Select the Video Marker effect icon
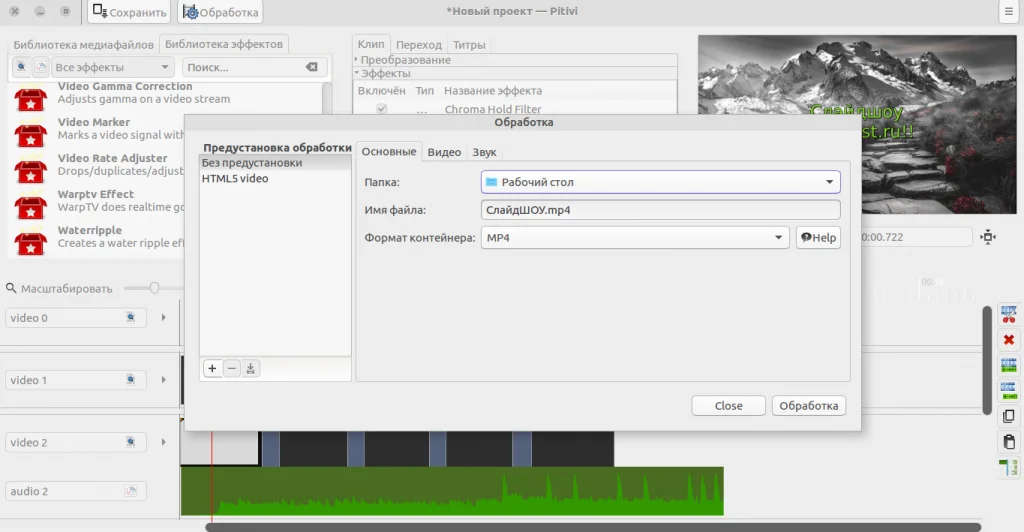 pyautogui.click(x=31, y=135)
